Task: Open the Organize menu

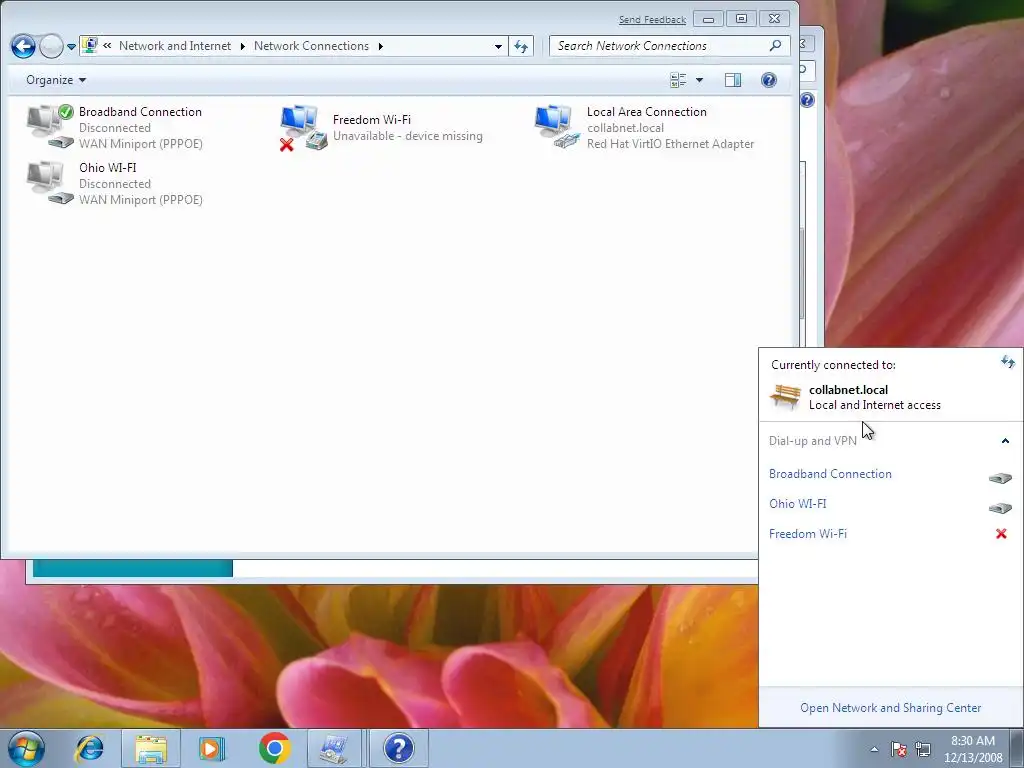Action: click(56, 80)
